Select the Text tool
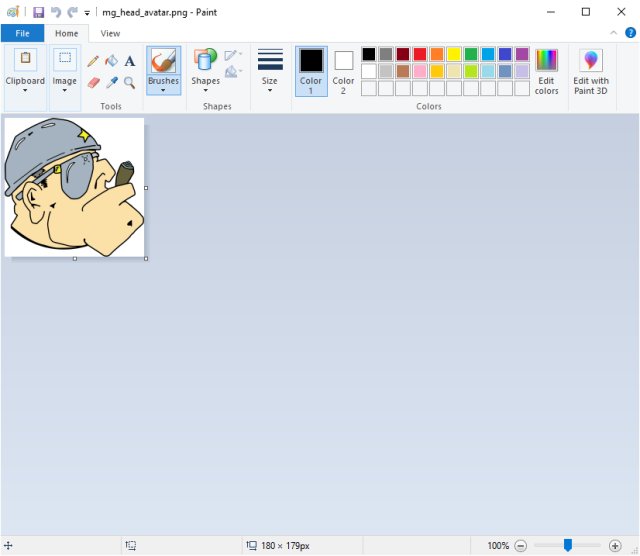 [x=129, y=61]
